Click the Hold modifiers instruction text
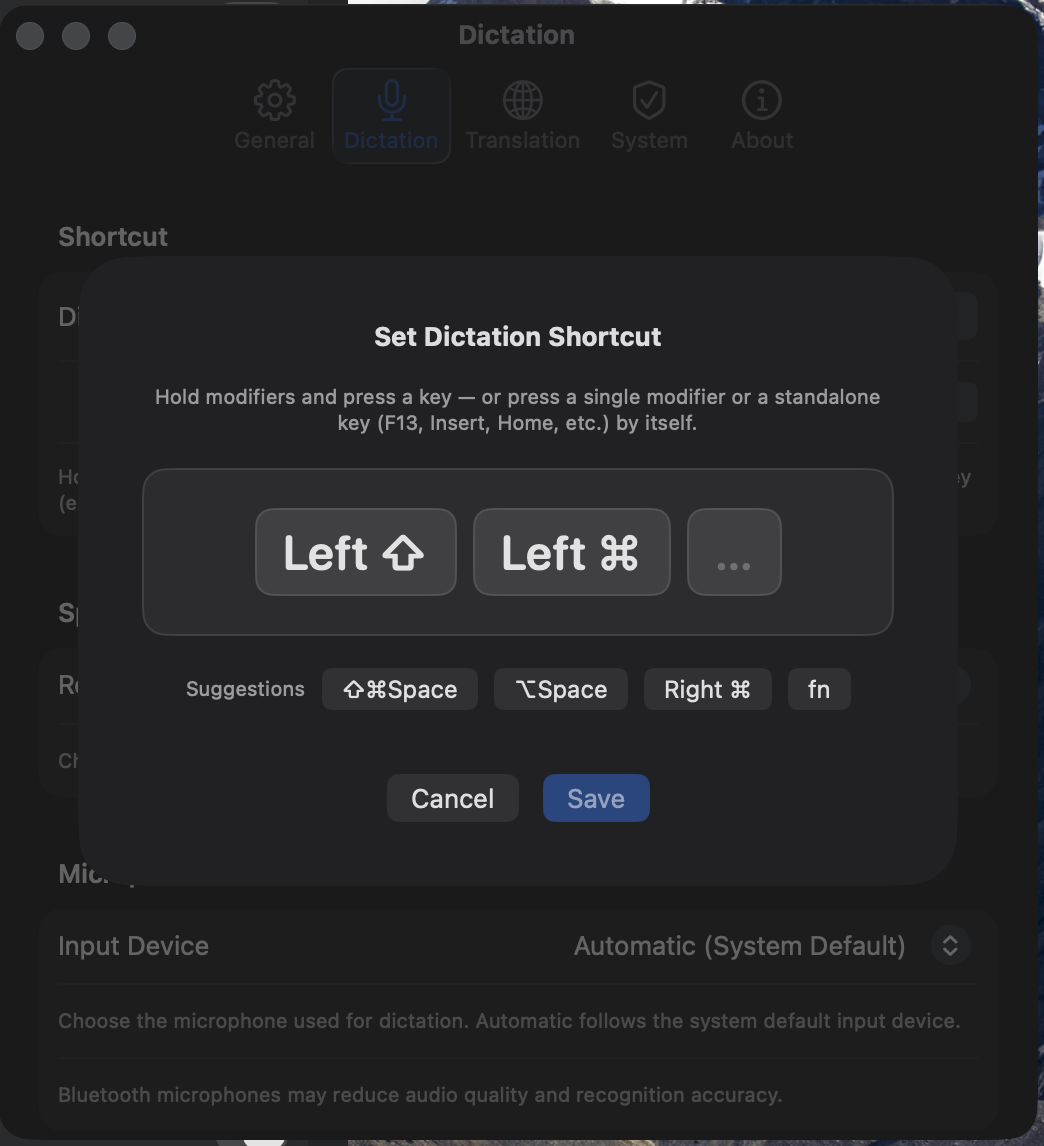This screenshot has height=1146, width=1044. 518,410
